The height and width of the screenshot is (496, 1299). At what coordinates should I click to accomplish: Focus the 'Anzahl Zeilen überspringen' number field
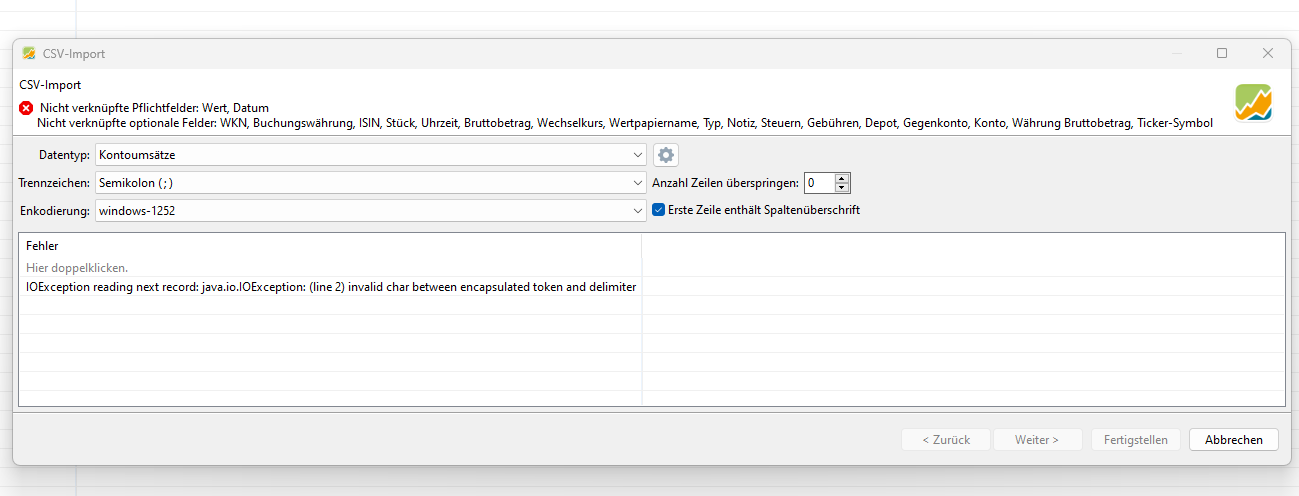point(818,183)
